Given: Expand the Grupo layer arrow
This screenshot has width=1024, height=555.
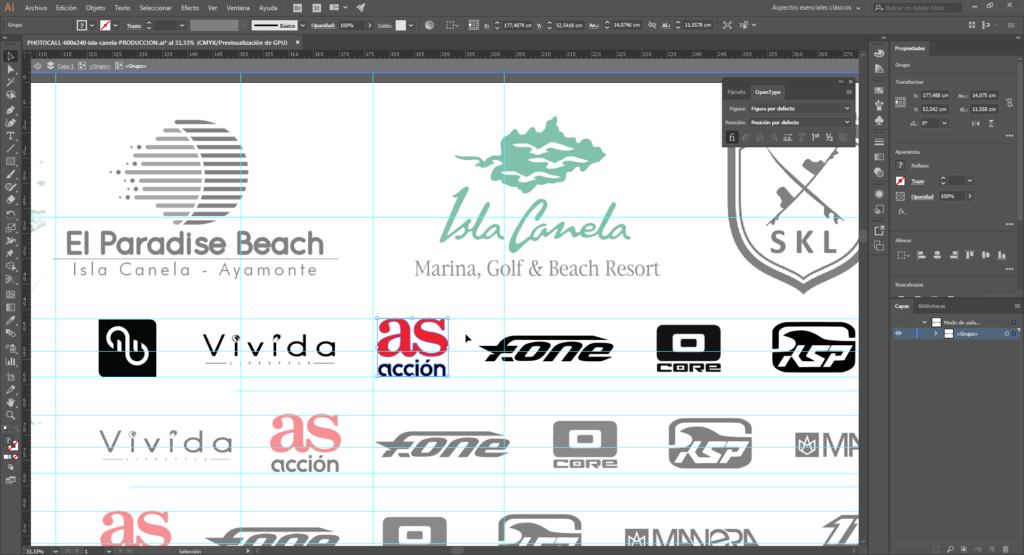Looking at the screenshot, I should pos(936,334).
